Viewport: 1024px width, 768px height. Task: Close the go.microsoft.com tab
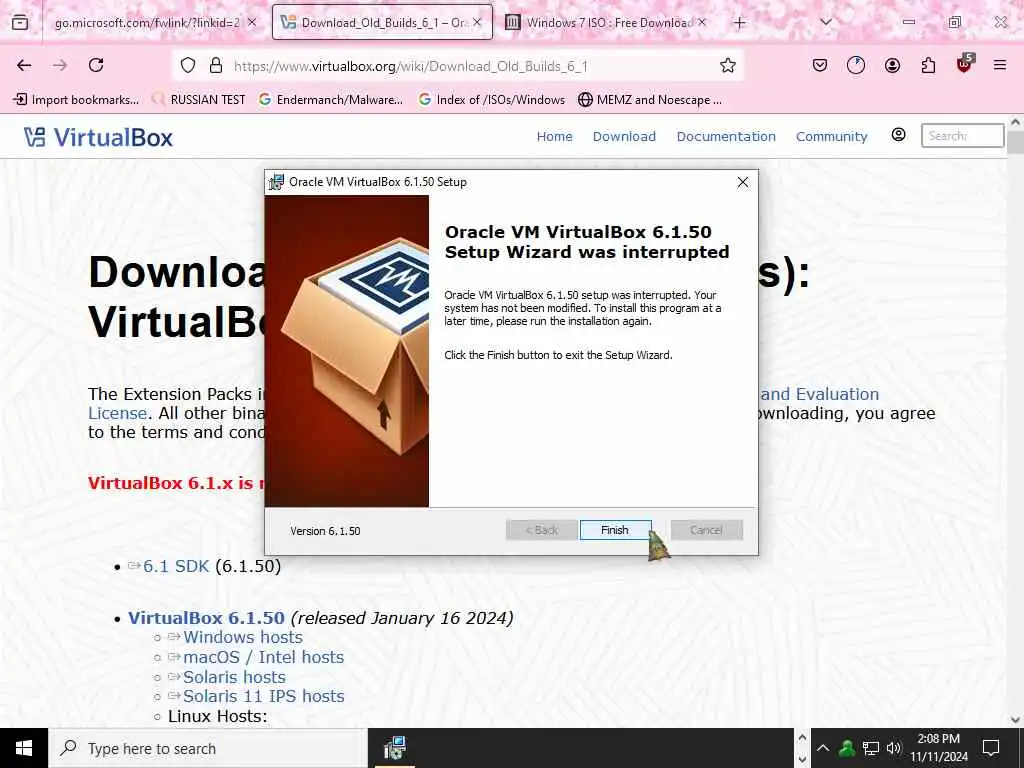(x=252, y=23)
